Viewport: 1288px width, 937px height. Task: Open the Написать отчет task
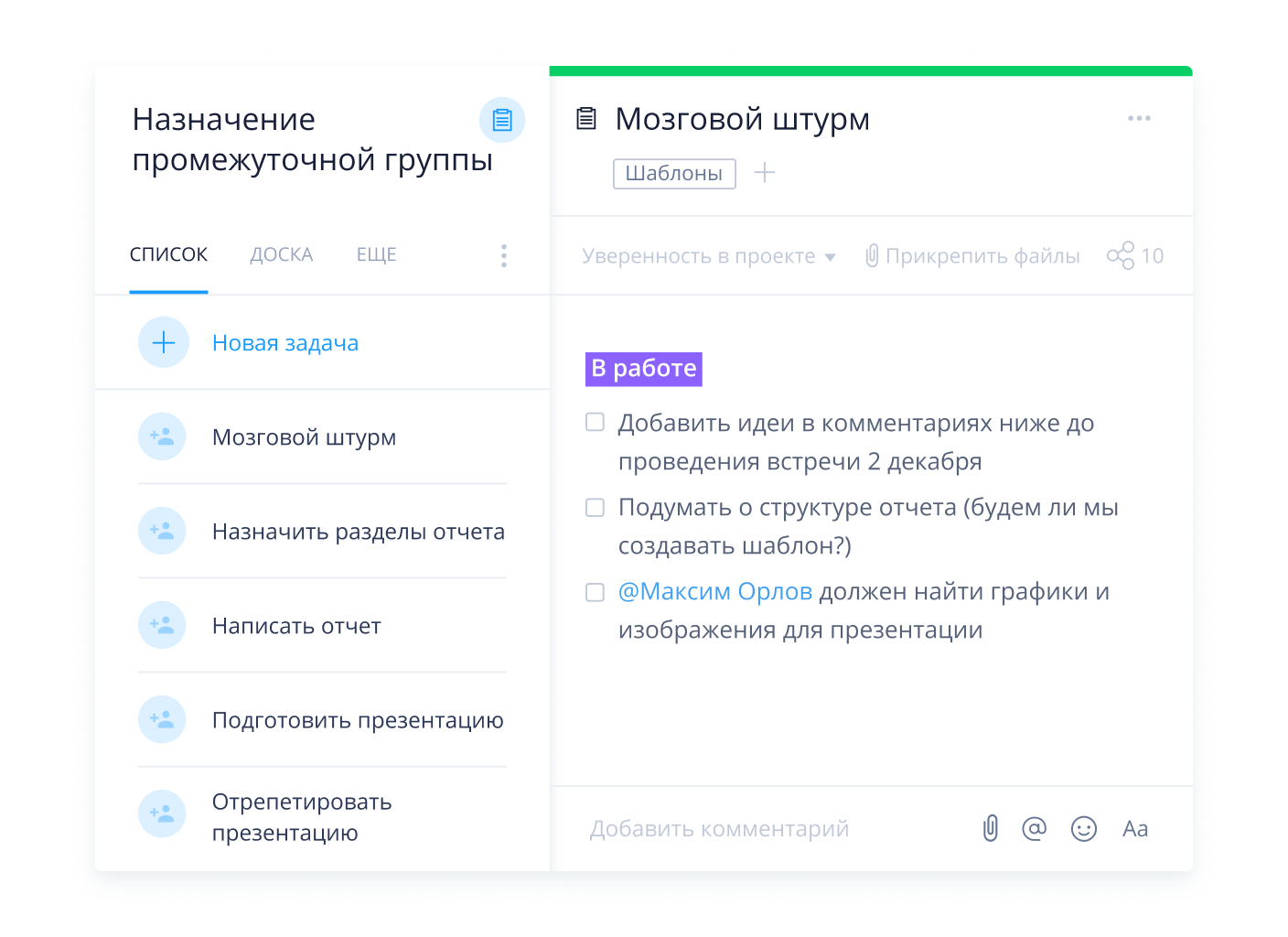pos(296,626)
